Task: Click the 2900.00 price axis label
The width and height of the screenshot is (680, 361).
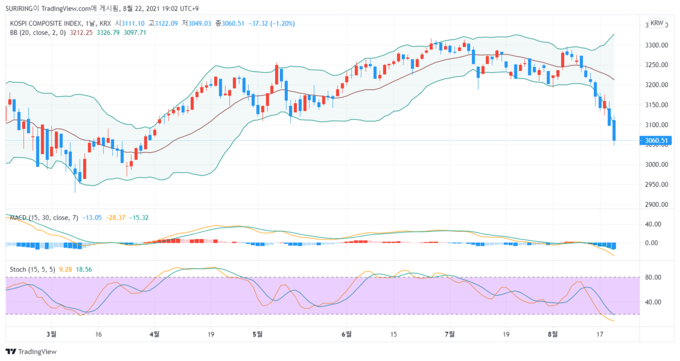Action: coord(657,205)
